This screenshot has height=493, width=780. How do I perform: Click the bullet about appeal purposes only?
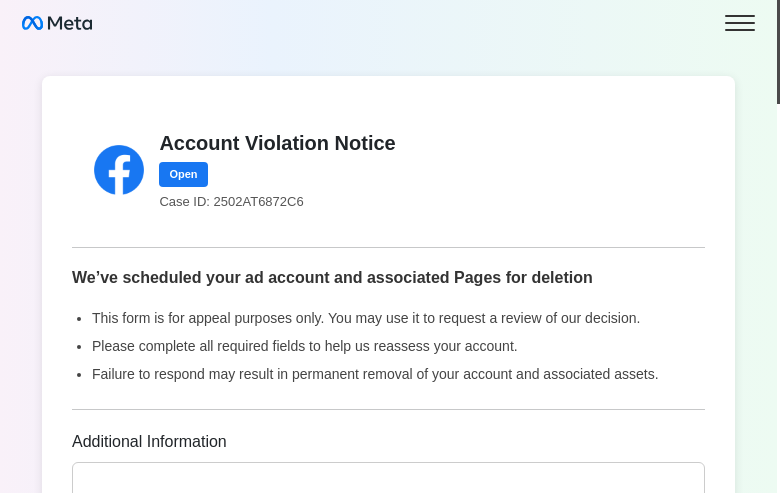click(365, 318)
